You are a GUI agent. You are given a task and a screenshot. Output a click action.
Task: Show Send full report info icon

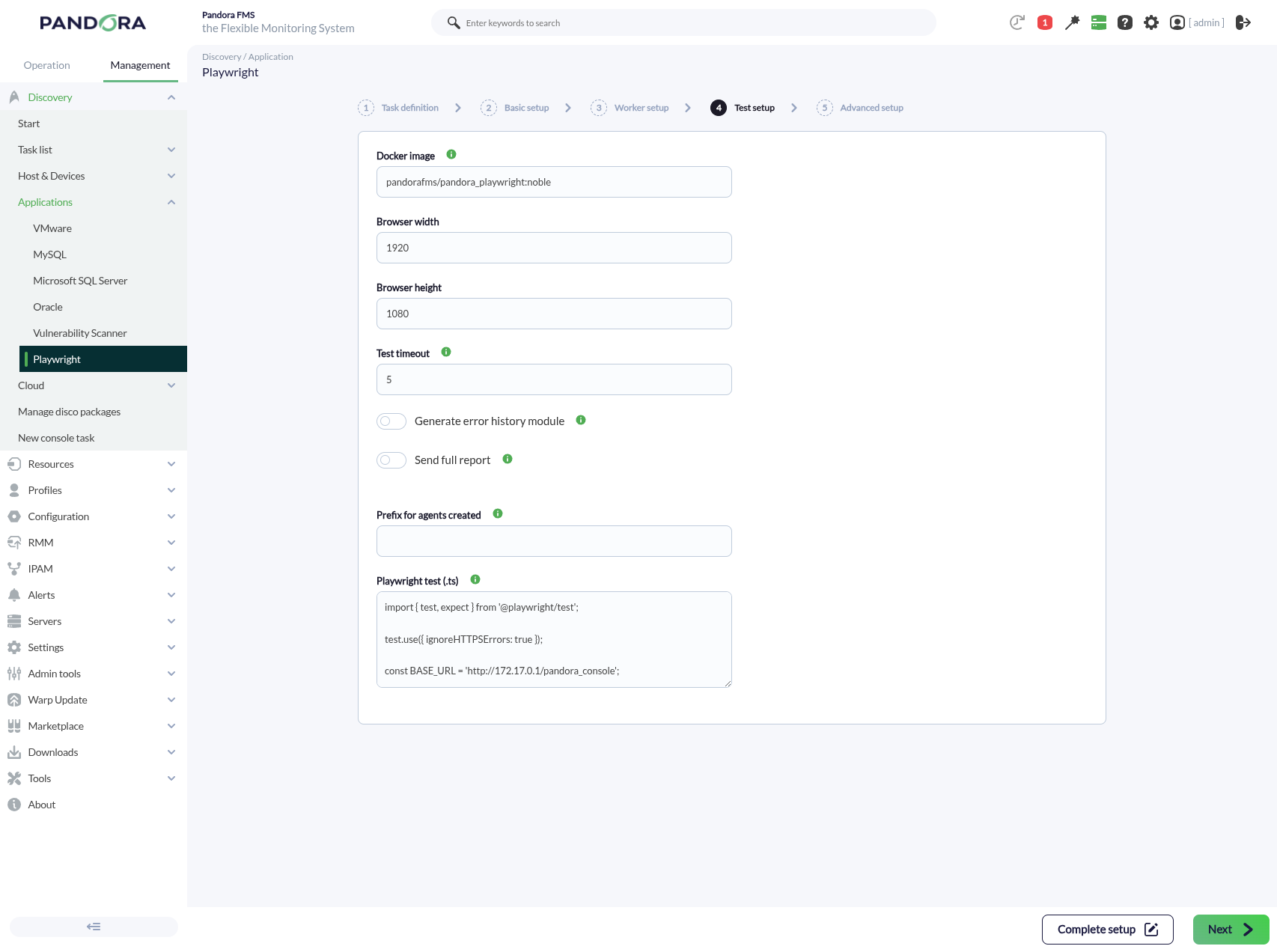click(508, 459)
